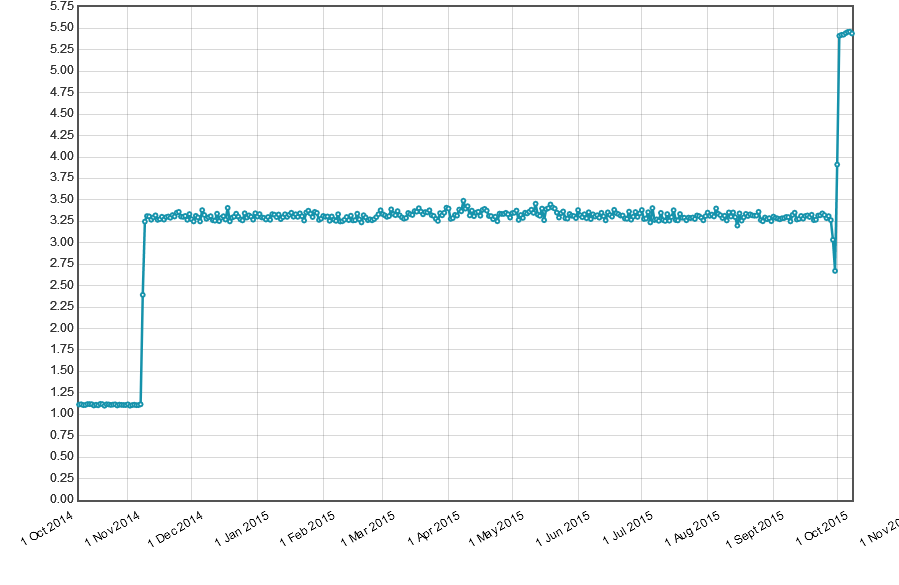This screenshot has height=585, width=899.
Task: Click the vertical jump segment in mid-November 2014
Action: tap(142, 350)
